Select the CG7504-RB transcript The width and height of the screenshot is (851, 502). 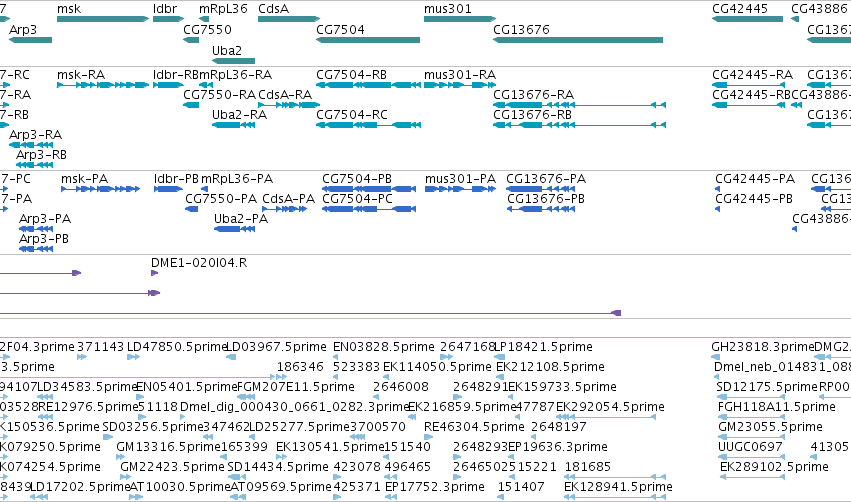tap(368, 85)
